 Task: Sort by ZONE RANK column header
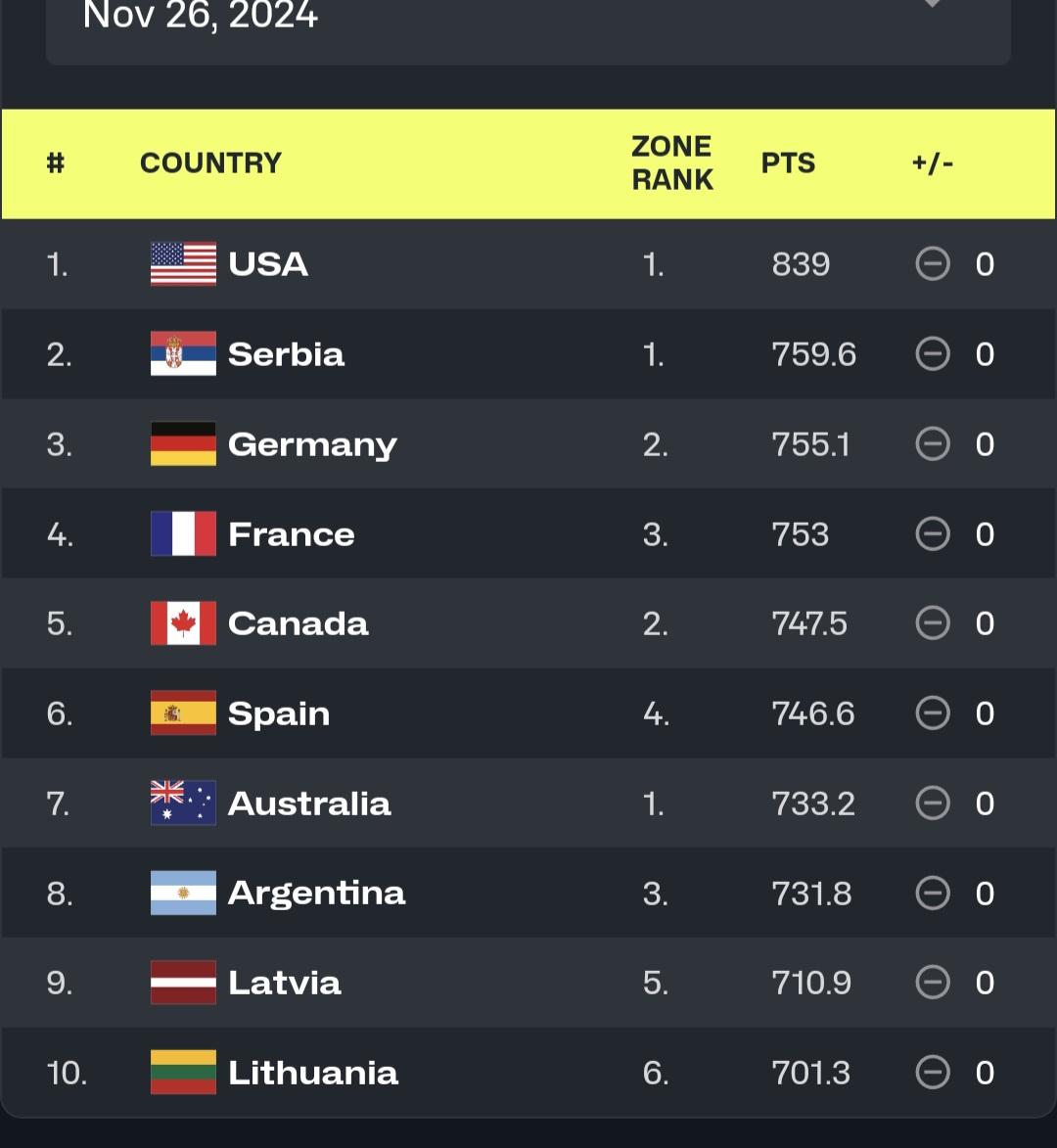[672, 162]
